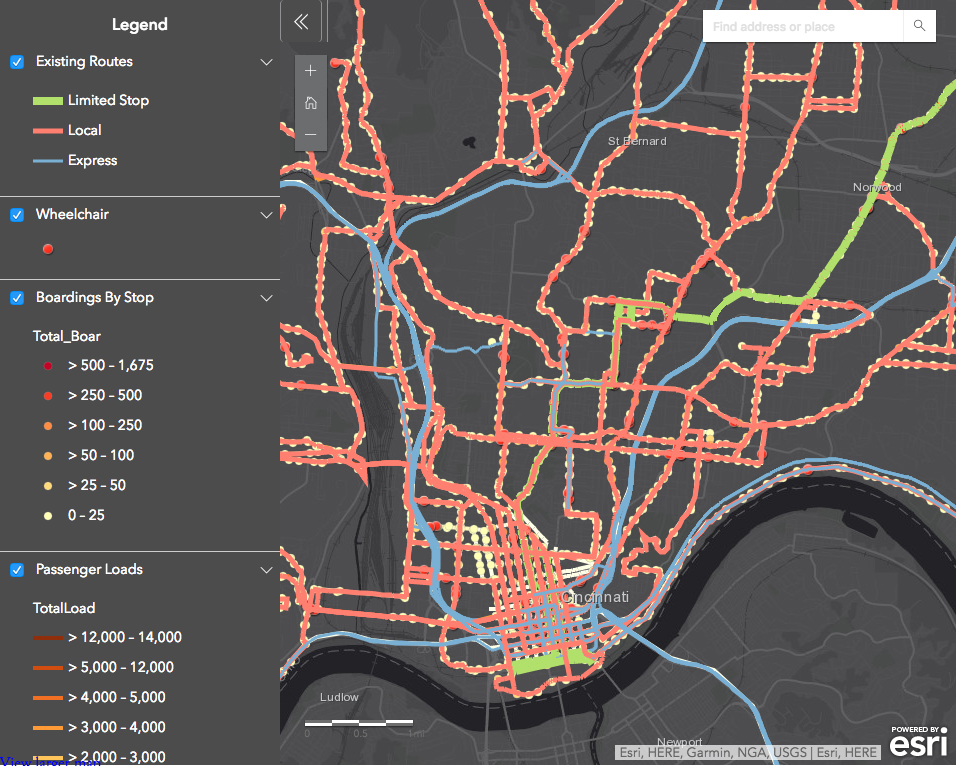This screenshot has height=766, width=956.
Task: Zoom out of the map
Action: (311, 134)
